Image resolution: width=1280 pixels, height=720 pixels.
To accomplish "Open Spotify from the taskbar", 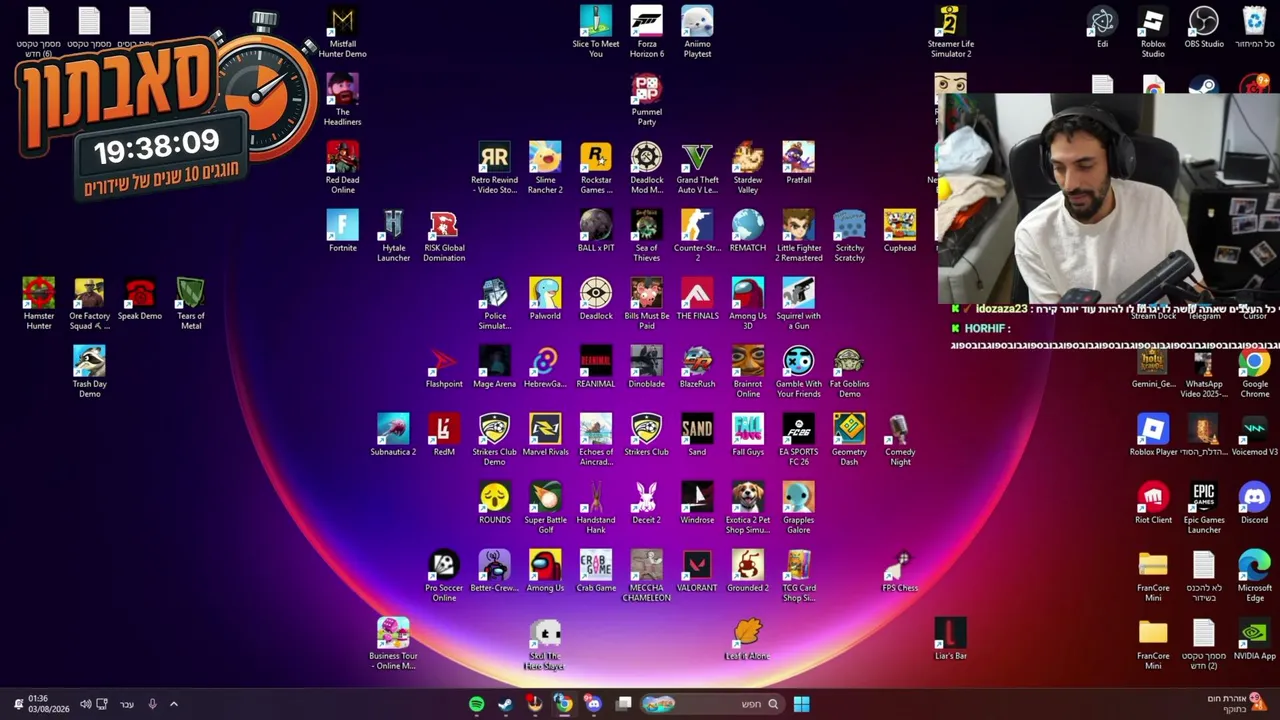I will [x=476, y=704].
